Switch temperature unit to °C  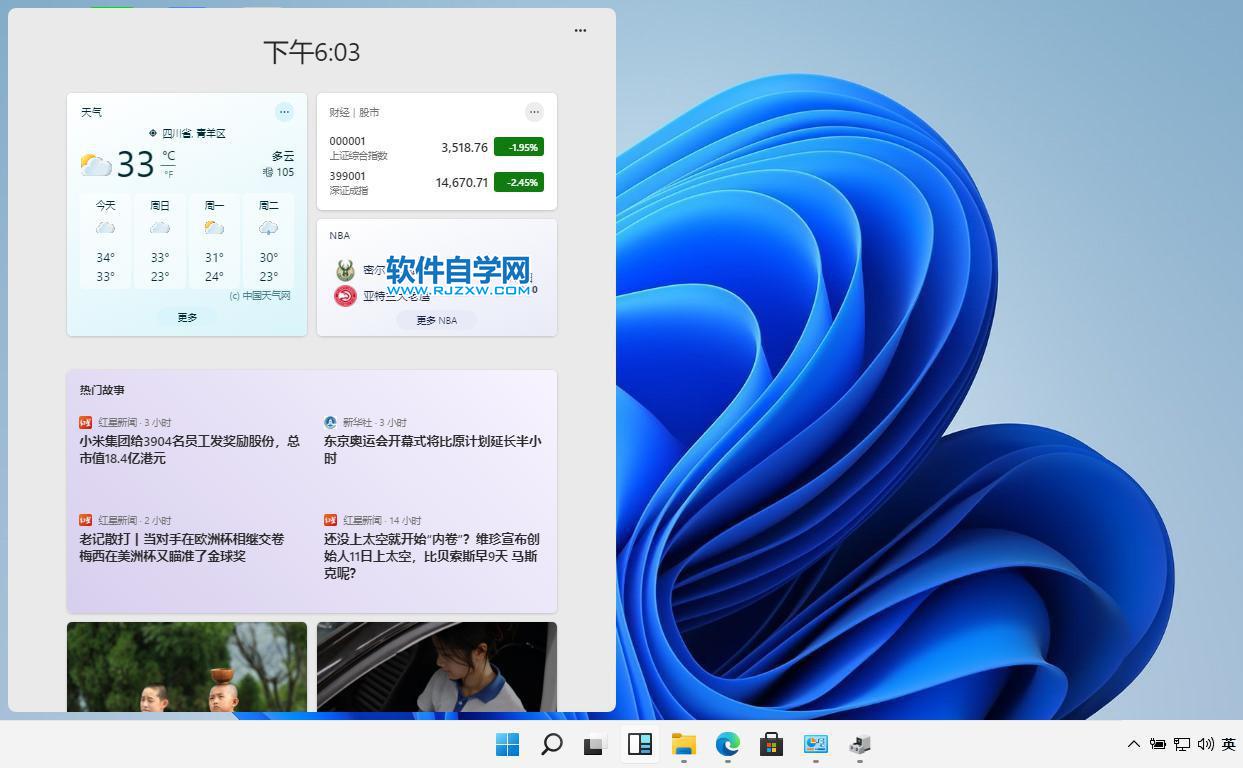pyautogui.click(x=169, y=156)
